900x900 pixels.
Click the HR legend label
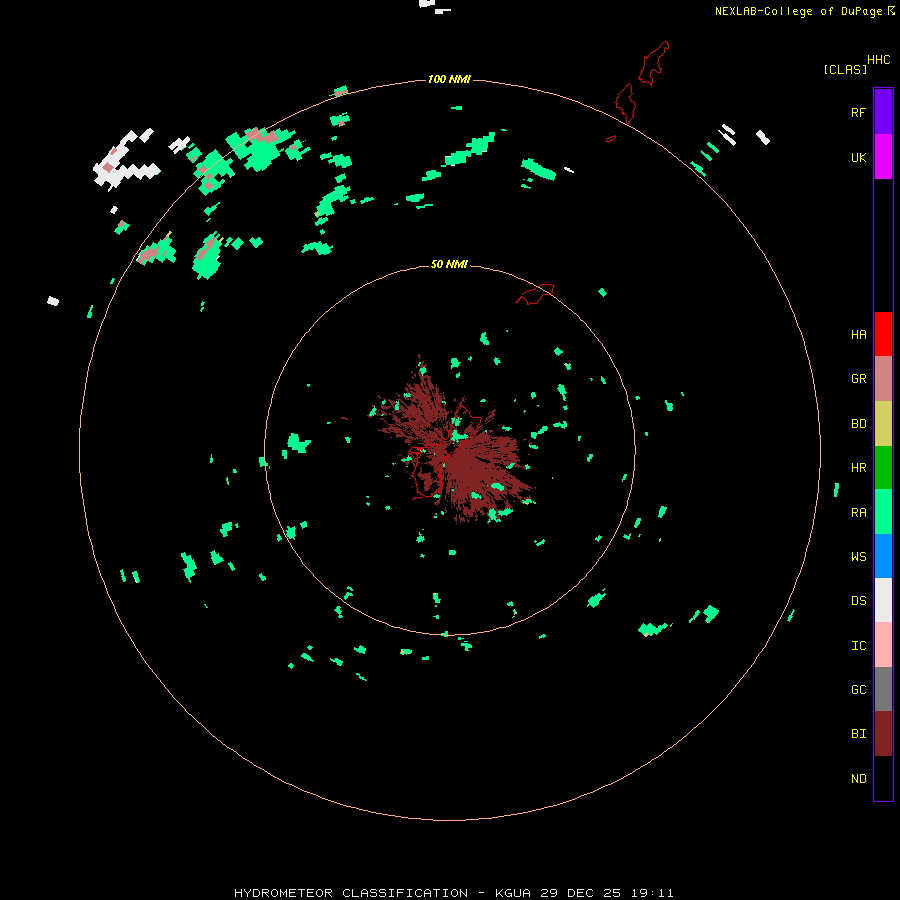click(858, 468)
